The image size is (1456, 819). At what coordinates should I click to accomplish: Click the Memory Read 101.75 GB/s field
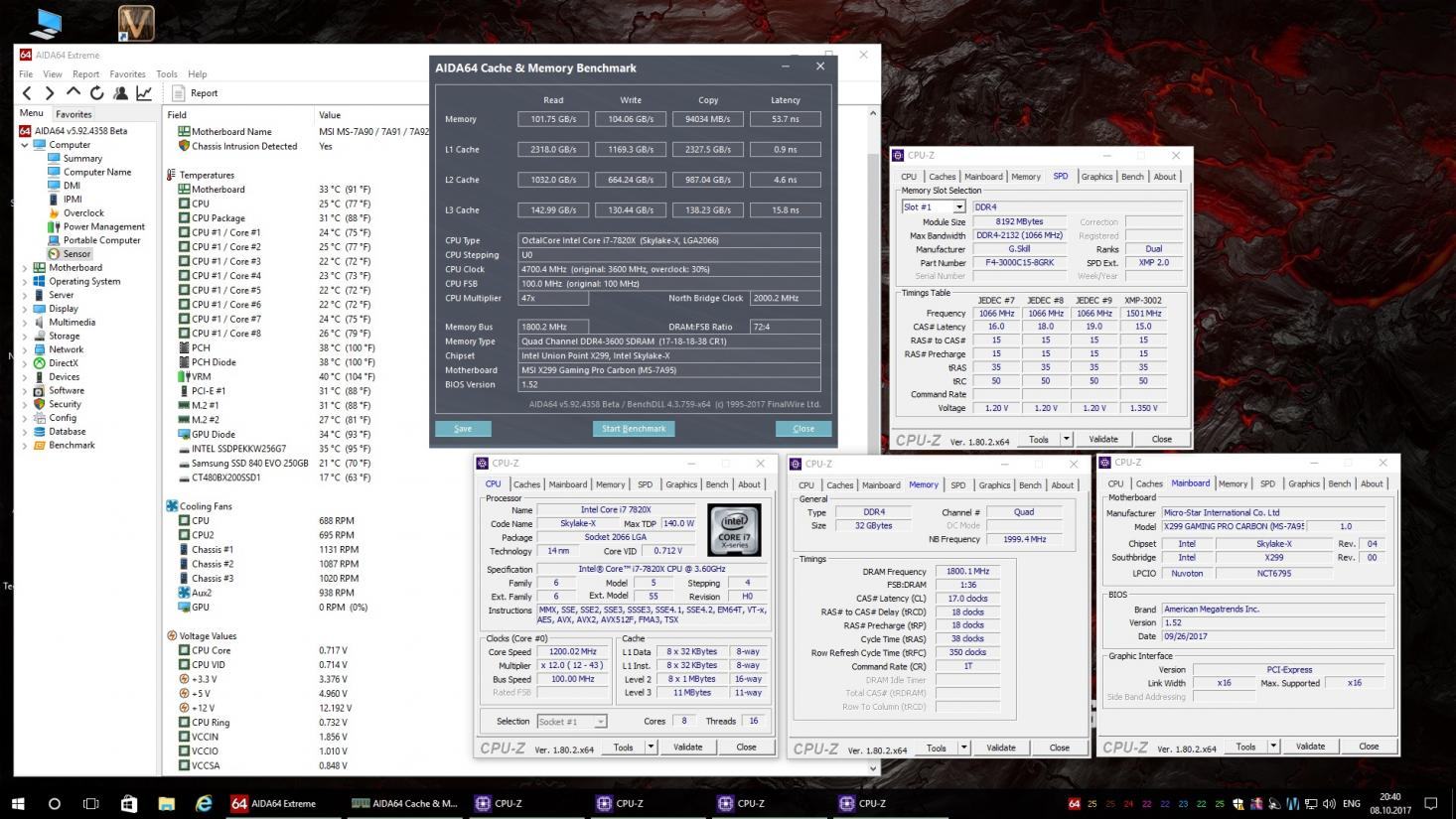tap(553, 119)
